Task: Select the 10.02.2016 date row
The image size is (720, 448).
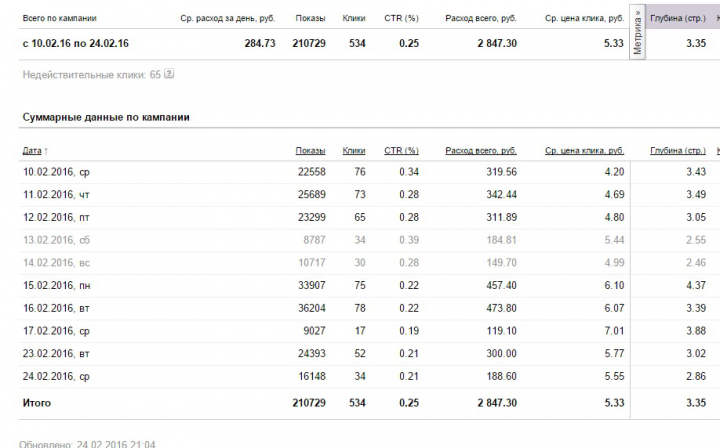Action: [x=56, y=172]
